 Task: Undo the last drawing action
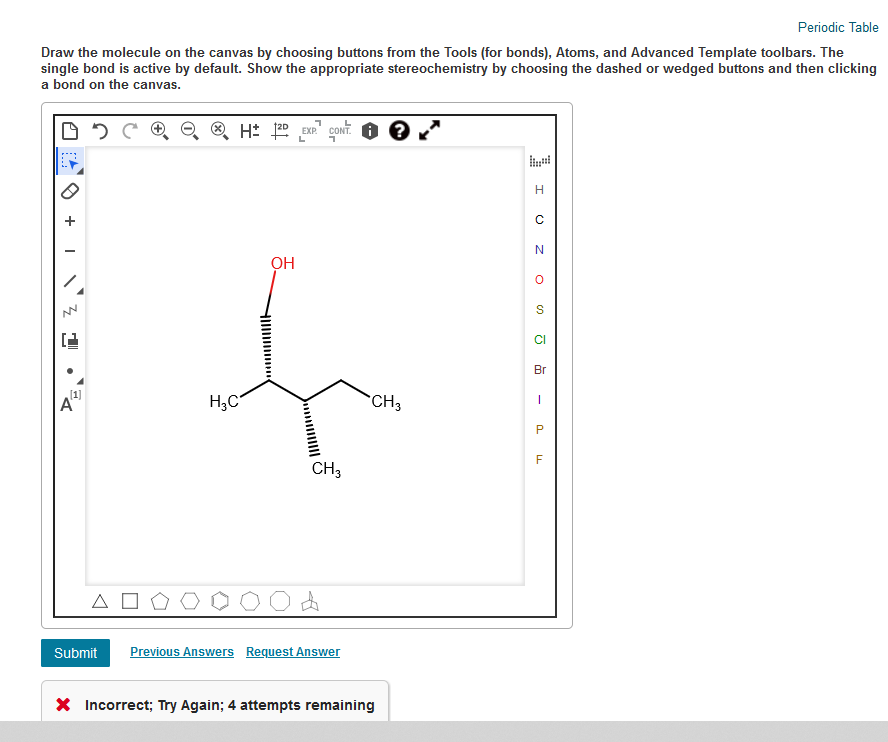99,130
